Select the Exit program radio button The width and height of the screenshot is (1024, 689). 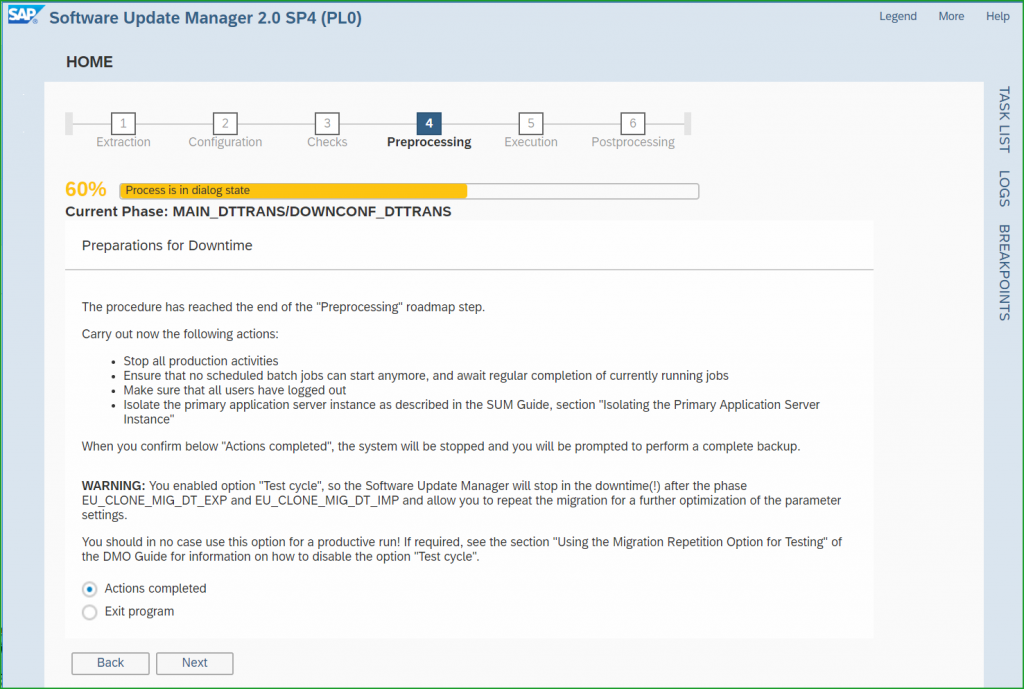[89, 612]
